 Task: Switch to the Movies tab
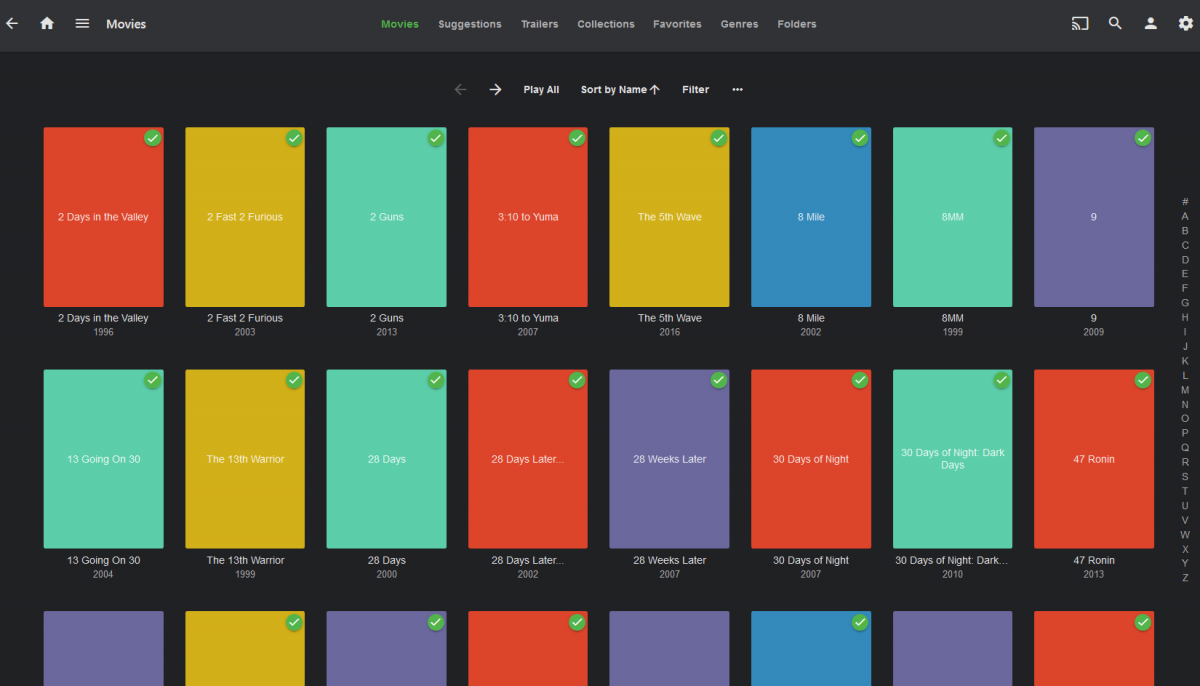point(400,24)
